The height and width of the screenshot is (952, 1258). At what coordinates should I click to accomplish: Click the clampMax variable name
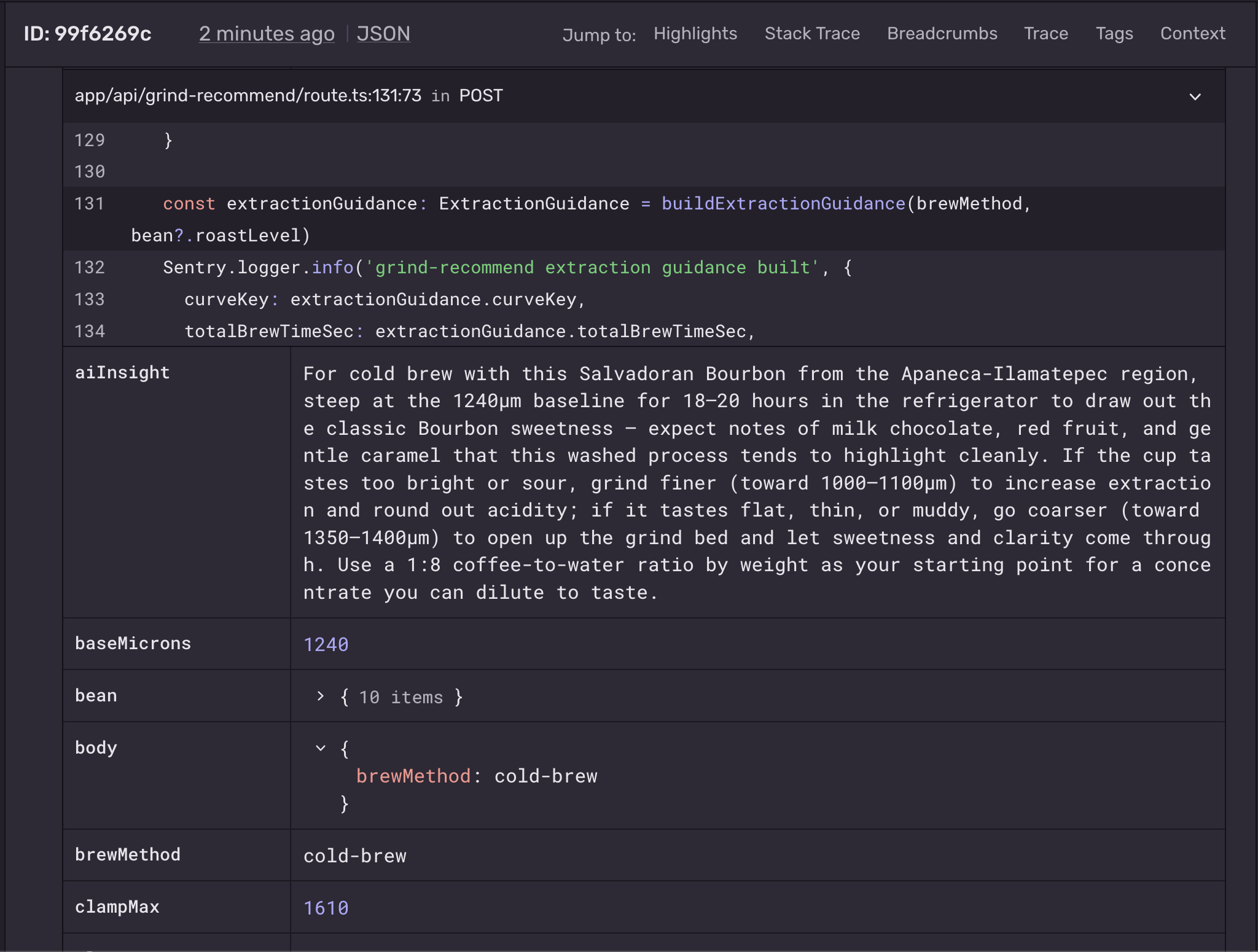pyautogui.click(x=117, y=907)
